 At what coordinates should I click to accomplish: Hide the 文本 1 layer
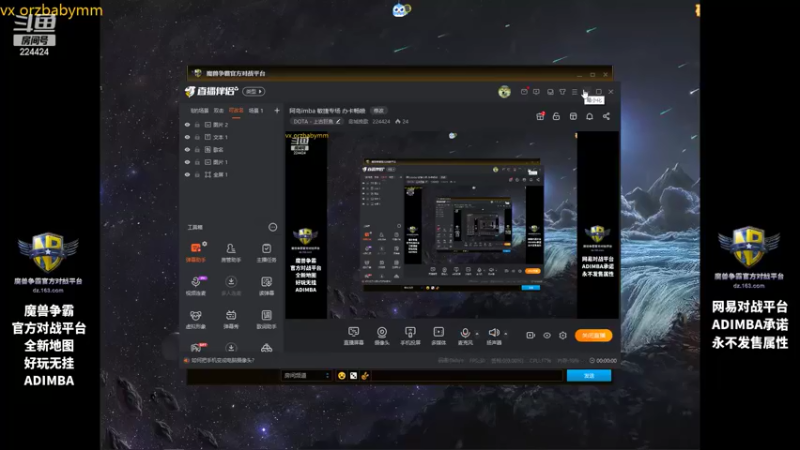[187, 137]
